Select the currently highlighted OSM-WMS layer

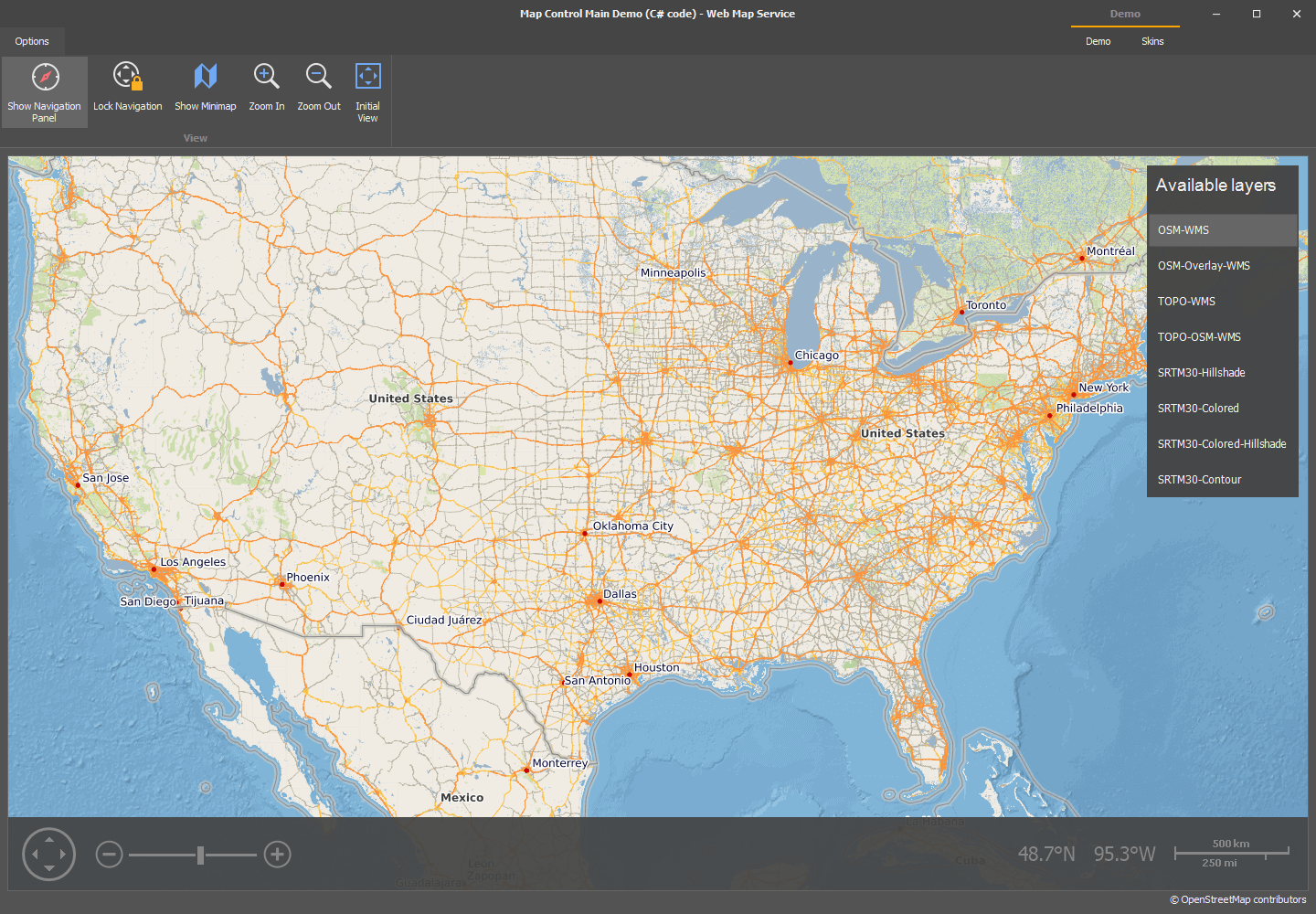[1183, 229]
